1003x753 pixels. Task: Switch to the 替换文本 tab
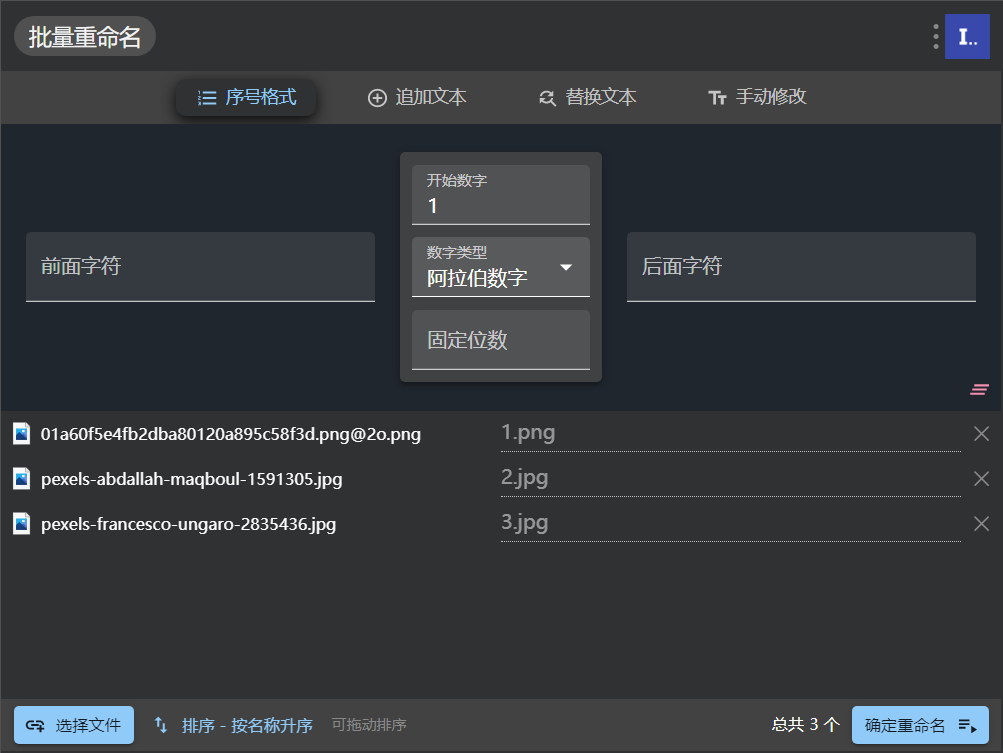[588, 97]
